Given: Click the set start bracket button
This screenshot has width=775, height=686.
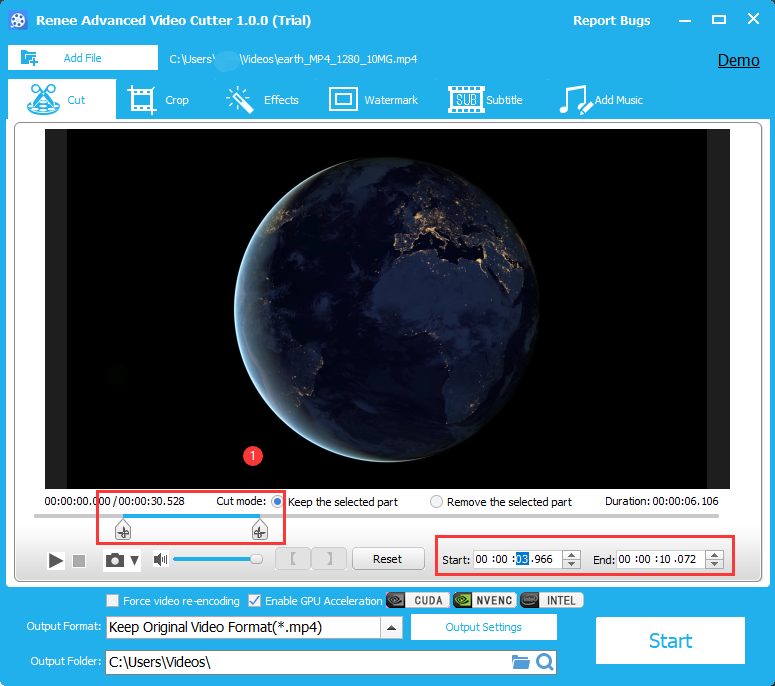Looking at the screenshot, I should pos(293,559).
